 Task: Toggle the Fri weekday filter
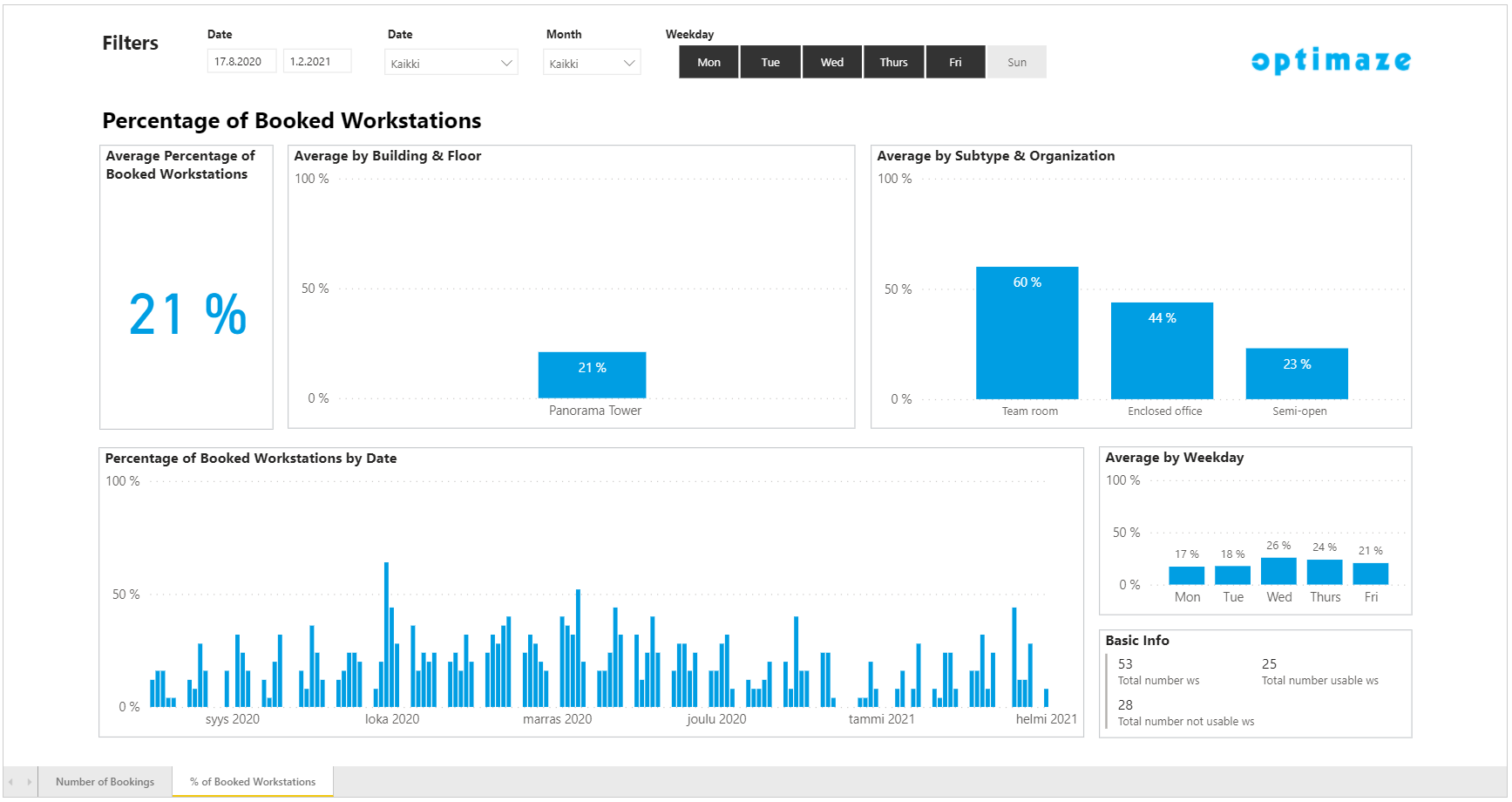[955, 63]
